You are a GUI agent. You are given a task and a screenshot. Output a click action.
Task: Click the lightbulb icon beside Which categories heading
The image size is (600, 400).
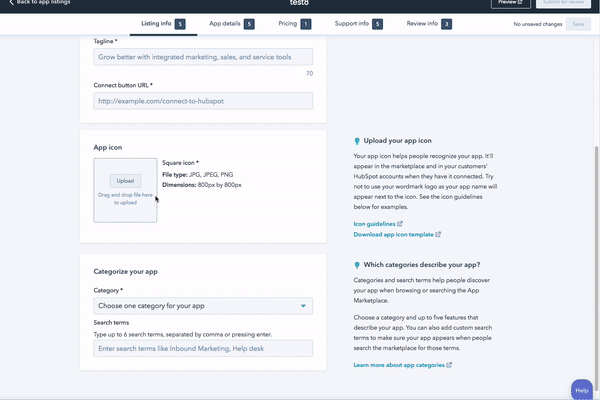tap(345, 264)
